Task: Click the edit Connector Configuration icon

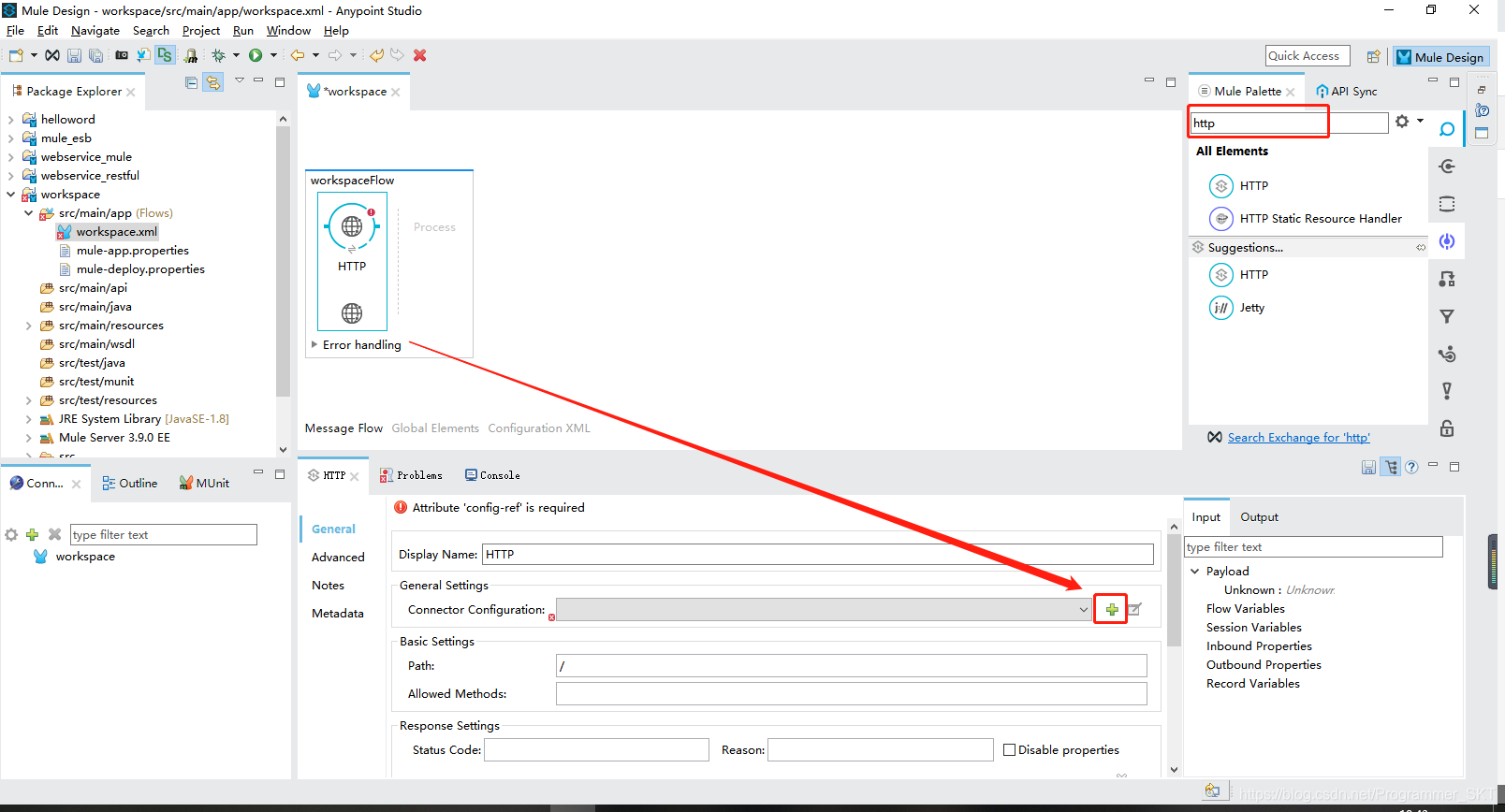Action: tap(1134, 609)
